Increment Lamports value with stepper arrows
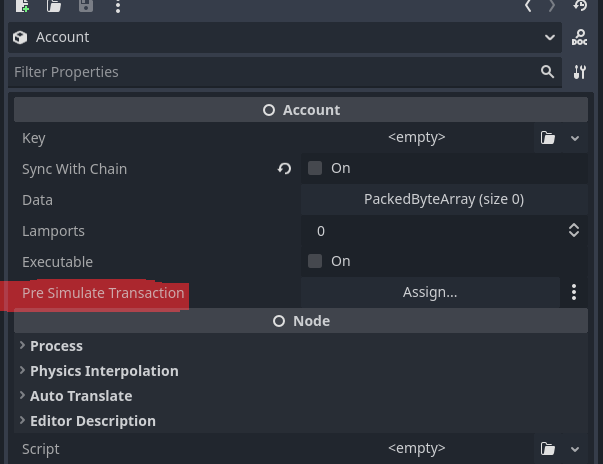Image resolution: width=603 pixels, height=464 pixels. click(x=574, y=226)
